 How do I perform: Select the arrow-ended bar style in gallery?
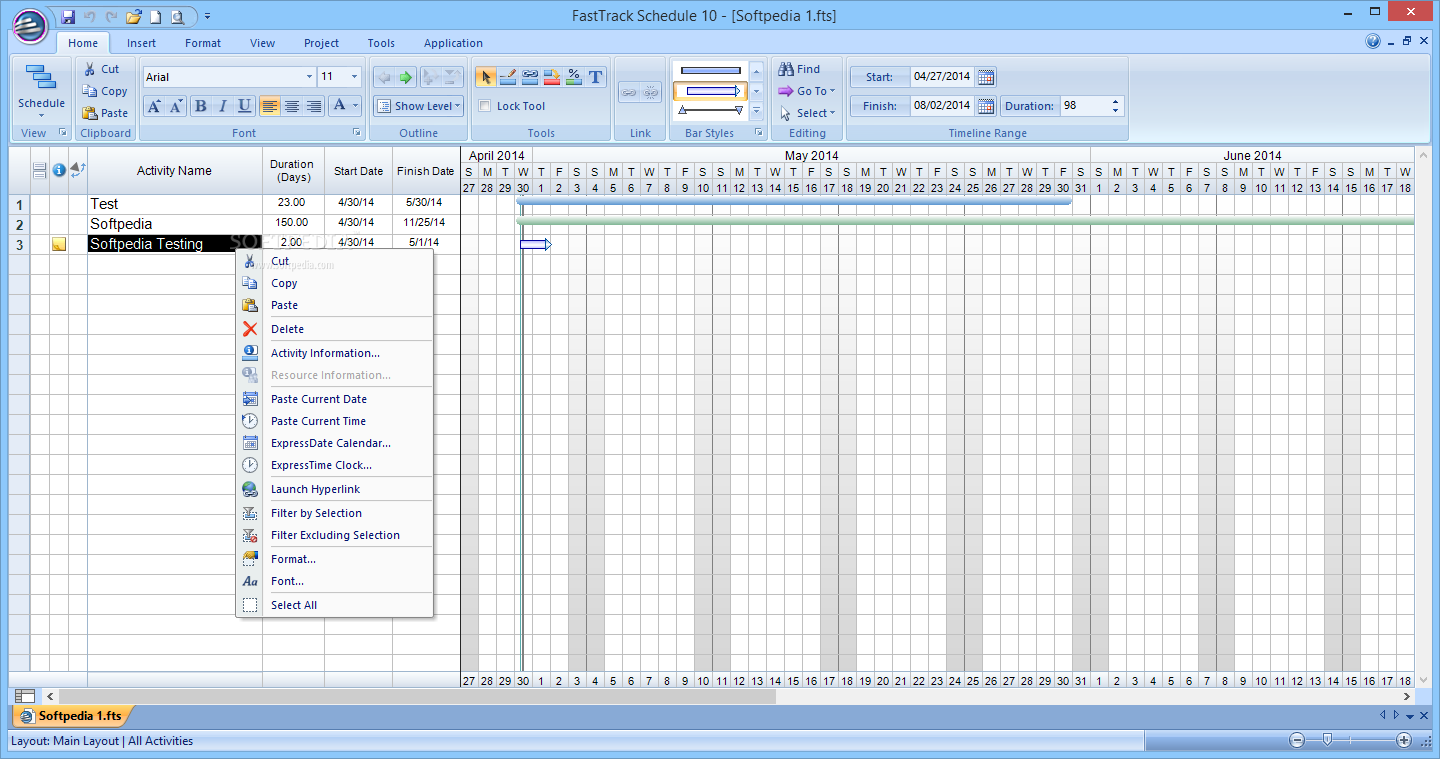coord(710,91)
